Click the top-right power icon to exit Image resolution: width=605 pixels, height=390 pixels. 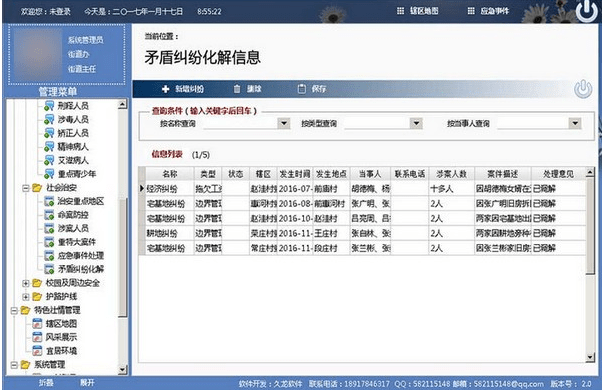[586, 10]
